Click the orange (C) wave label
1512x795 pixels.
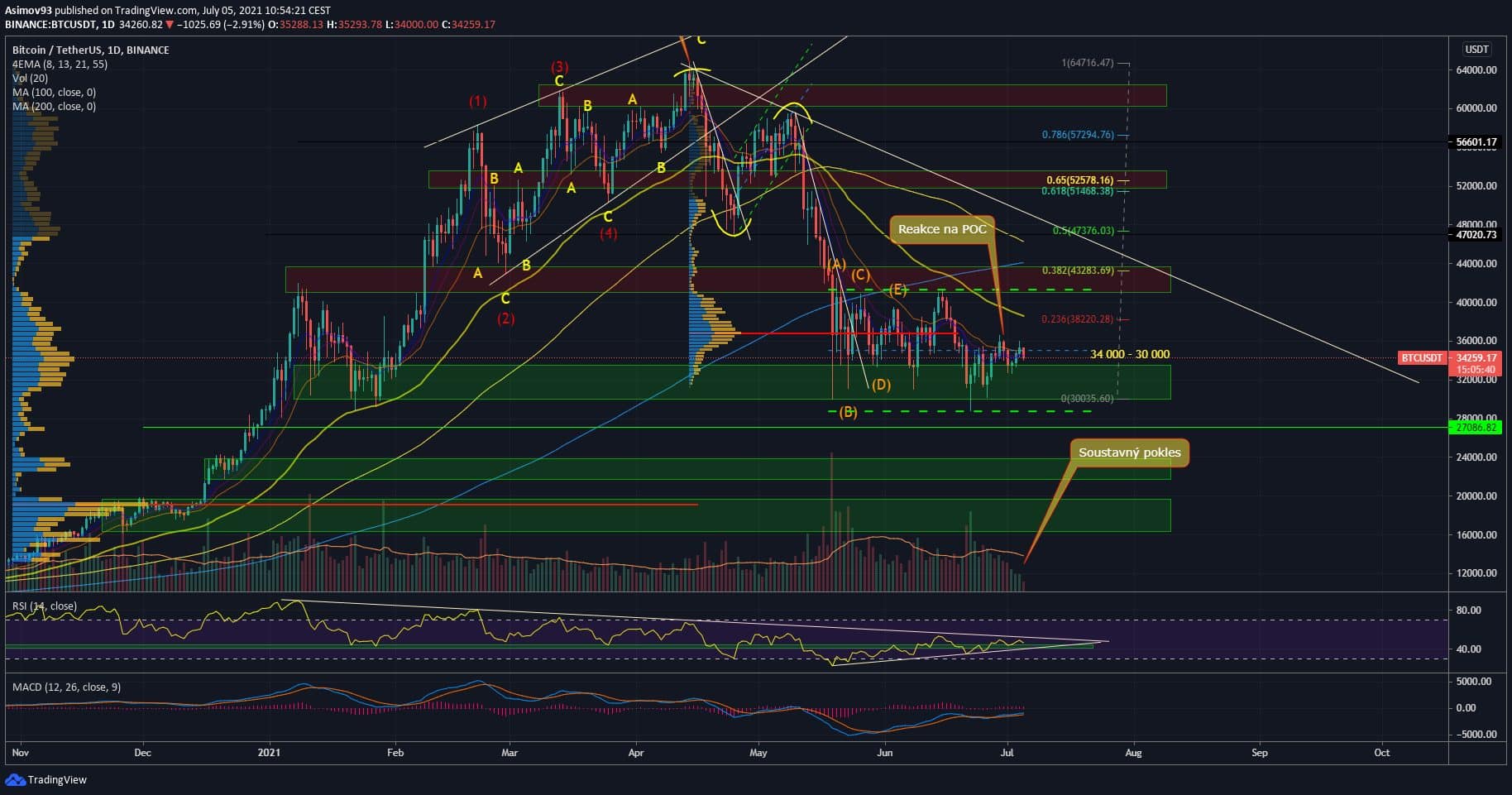coord(860,275)
